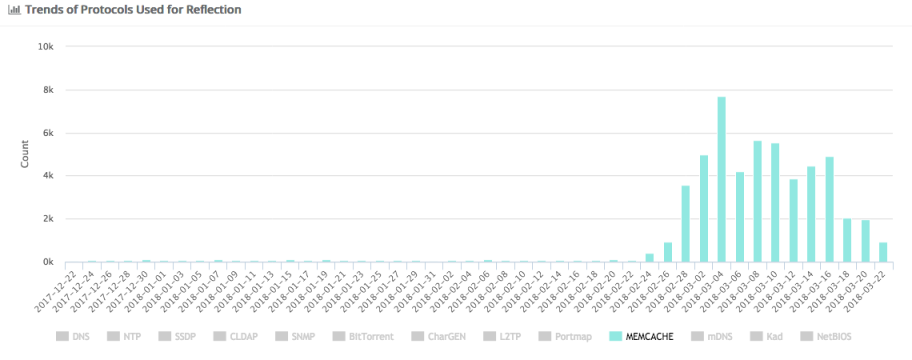Click the BitTorrent legend swatch icon
The height and width of the screenshot is (360, 912).
[x=339, y=336]
